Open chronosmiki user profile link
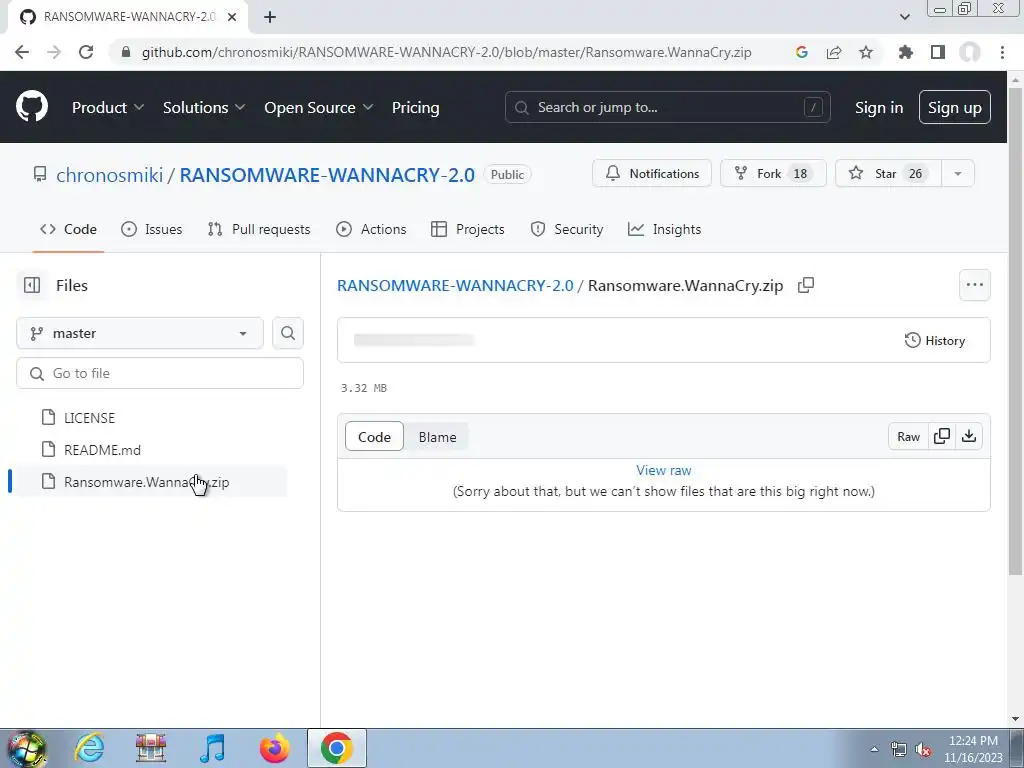 [x=110, y=175]
